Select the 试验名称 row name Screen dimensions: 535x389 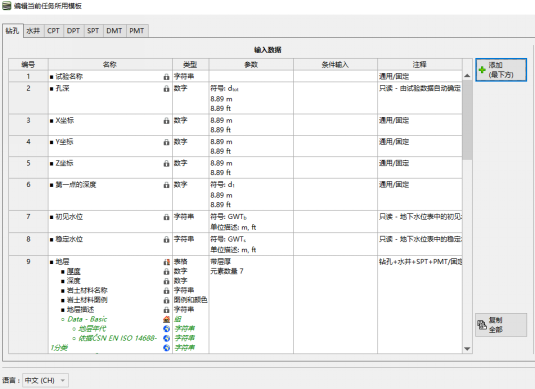(x=69, y=76)
